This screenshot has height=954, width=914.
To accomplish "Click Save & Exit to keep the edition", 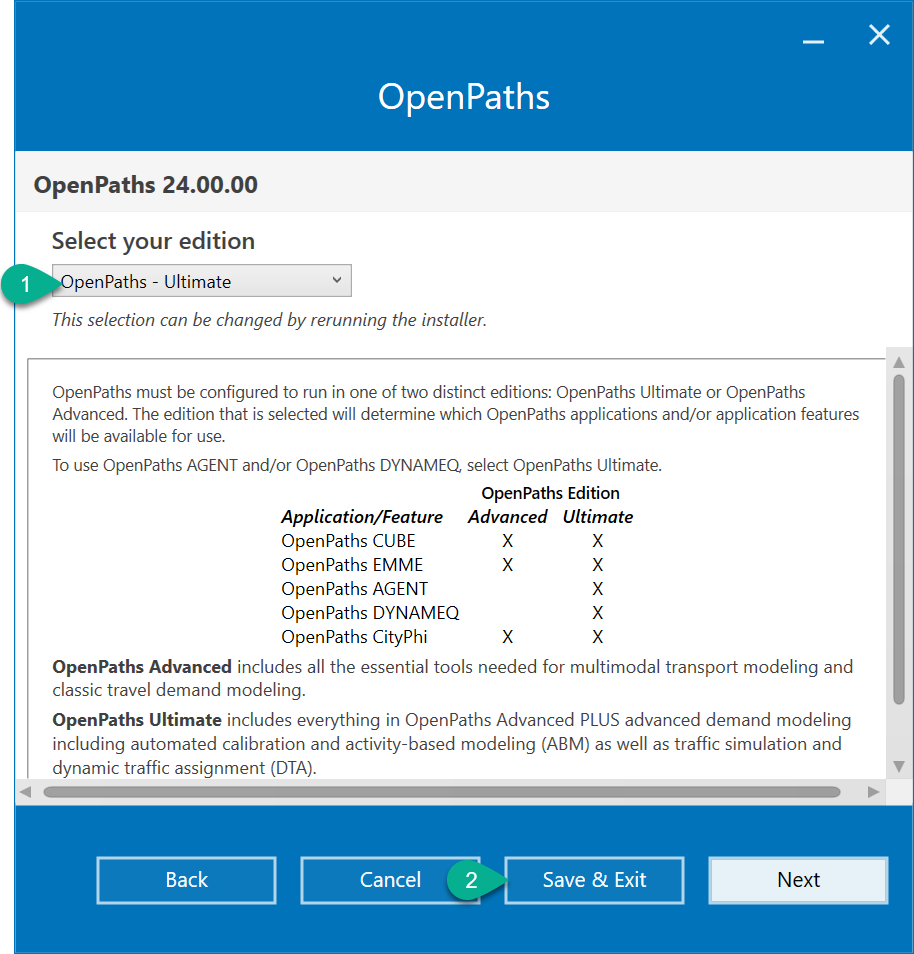I will [x=594, y=880].
